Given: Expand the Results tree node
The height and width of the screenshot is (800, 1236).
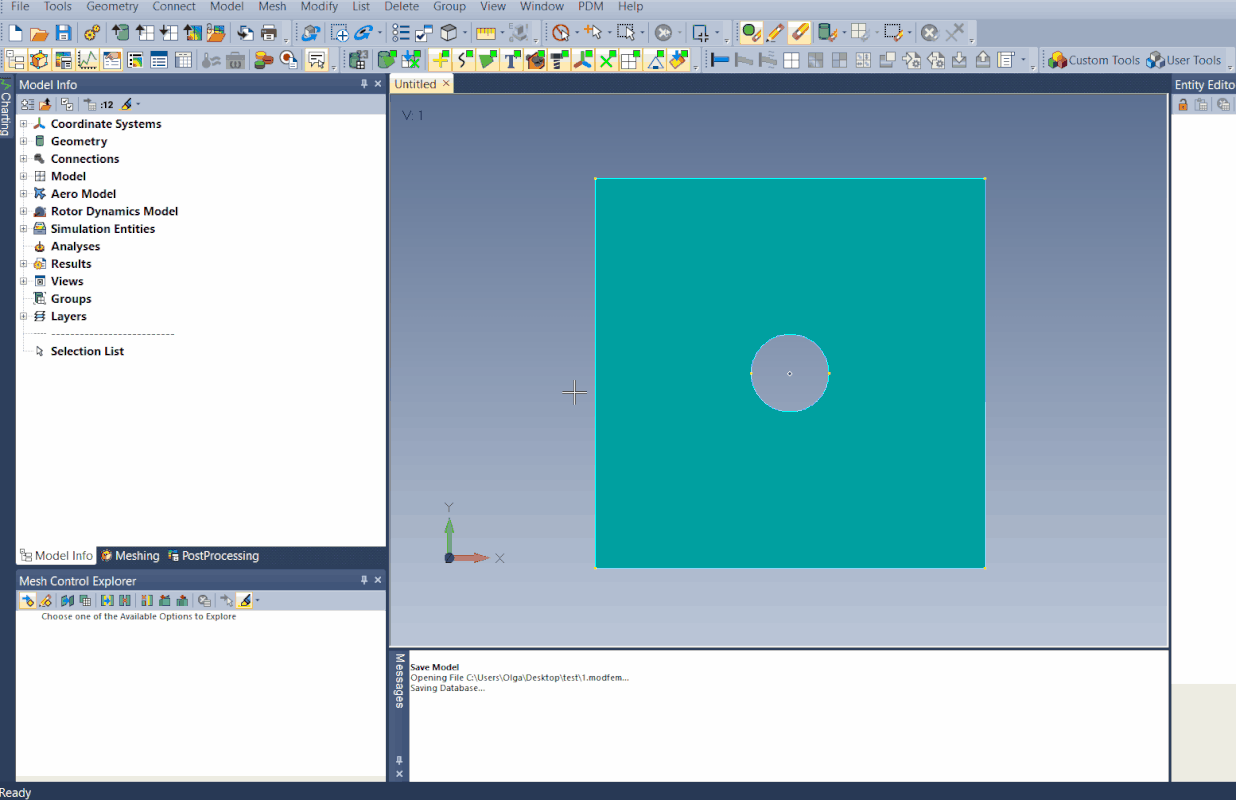Looking at the screenshot, I should tap(24, 264).
